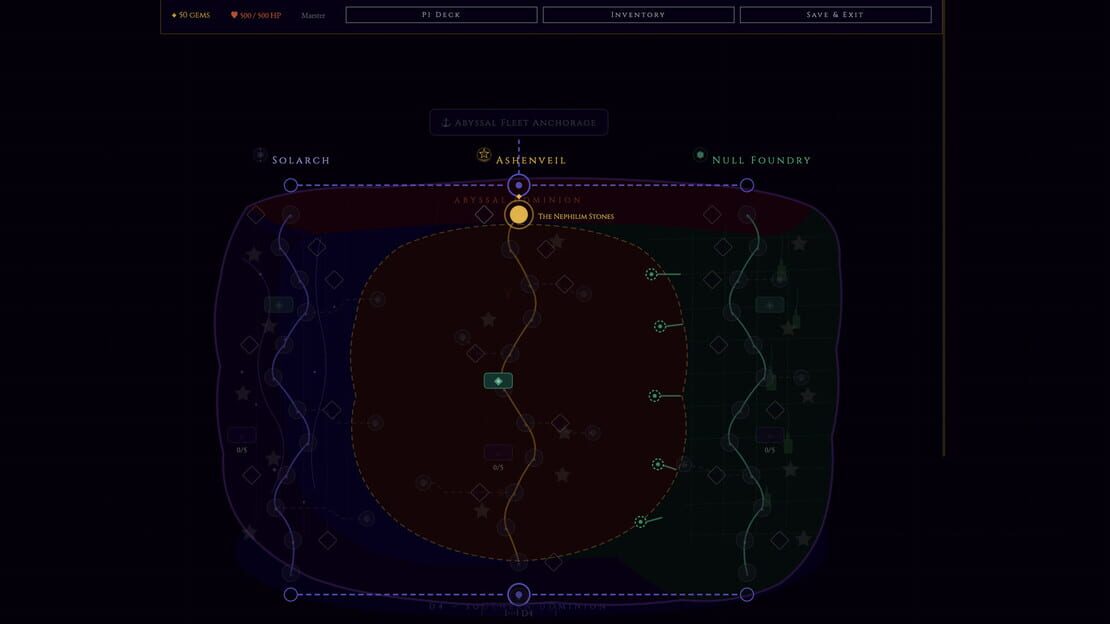Screen dimensions: 1110x624
Task: Click the Solarch faction emblem icon
Action: (260, 155)
